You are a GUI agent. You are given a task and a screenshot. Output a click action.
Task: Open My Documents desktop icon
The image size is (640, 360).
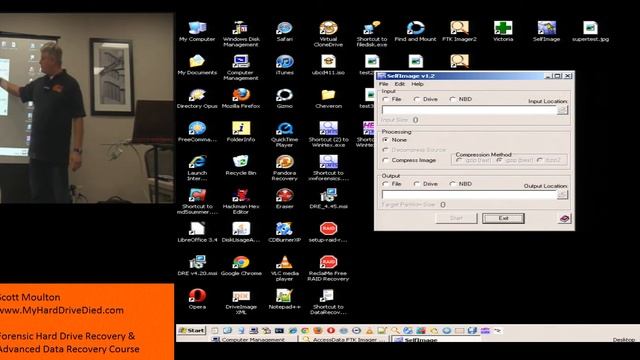(197, 65)
